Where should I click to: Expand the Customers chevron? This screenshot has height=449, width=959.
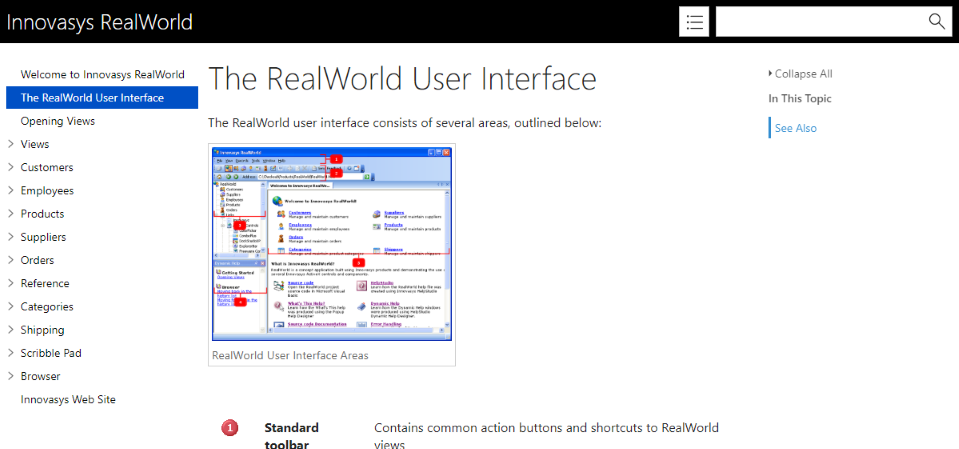[11, 168]
